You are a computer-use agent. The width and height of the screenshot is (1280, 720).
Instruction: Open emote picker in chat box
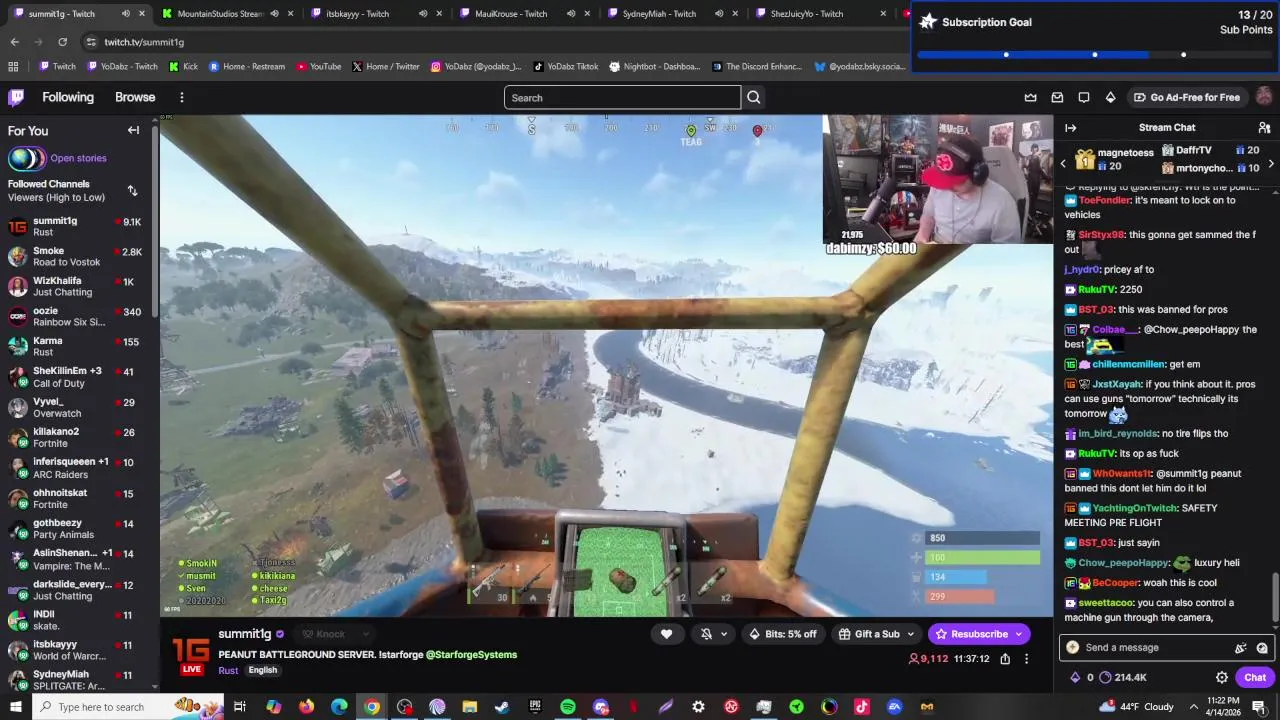click(1262, 647)
